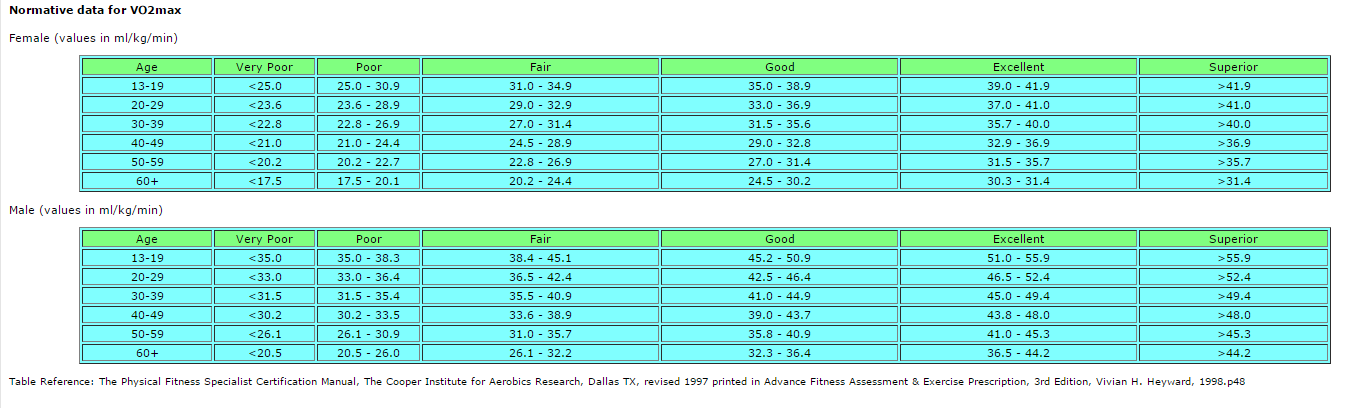Select female cell '32.9 - 36.9'
This screenshot has width=1367, height=408.
(1018, 143)
